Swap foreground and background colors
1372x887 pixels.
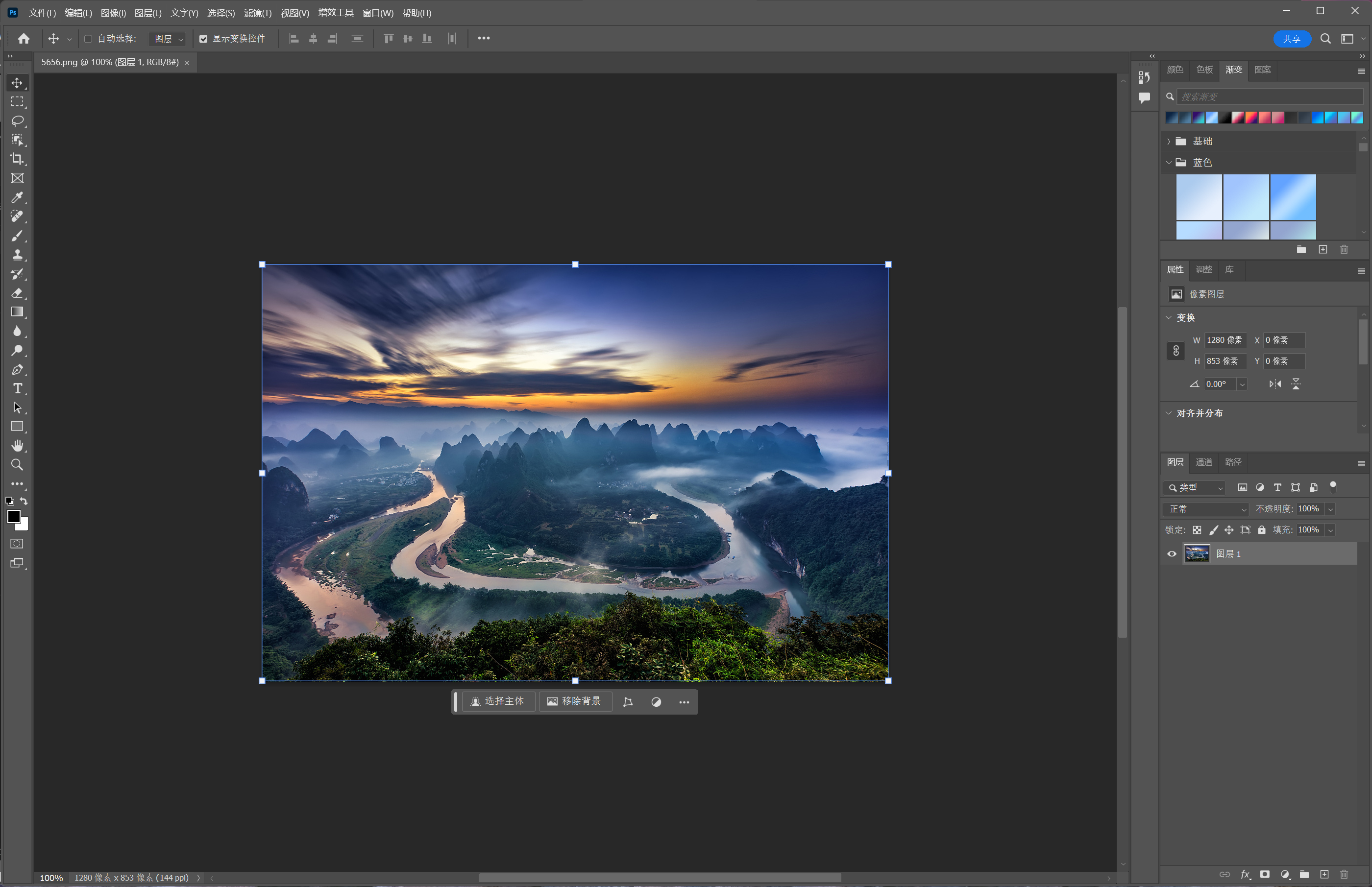point(24,501)
